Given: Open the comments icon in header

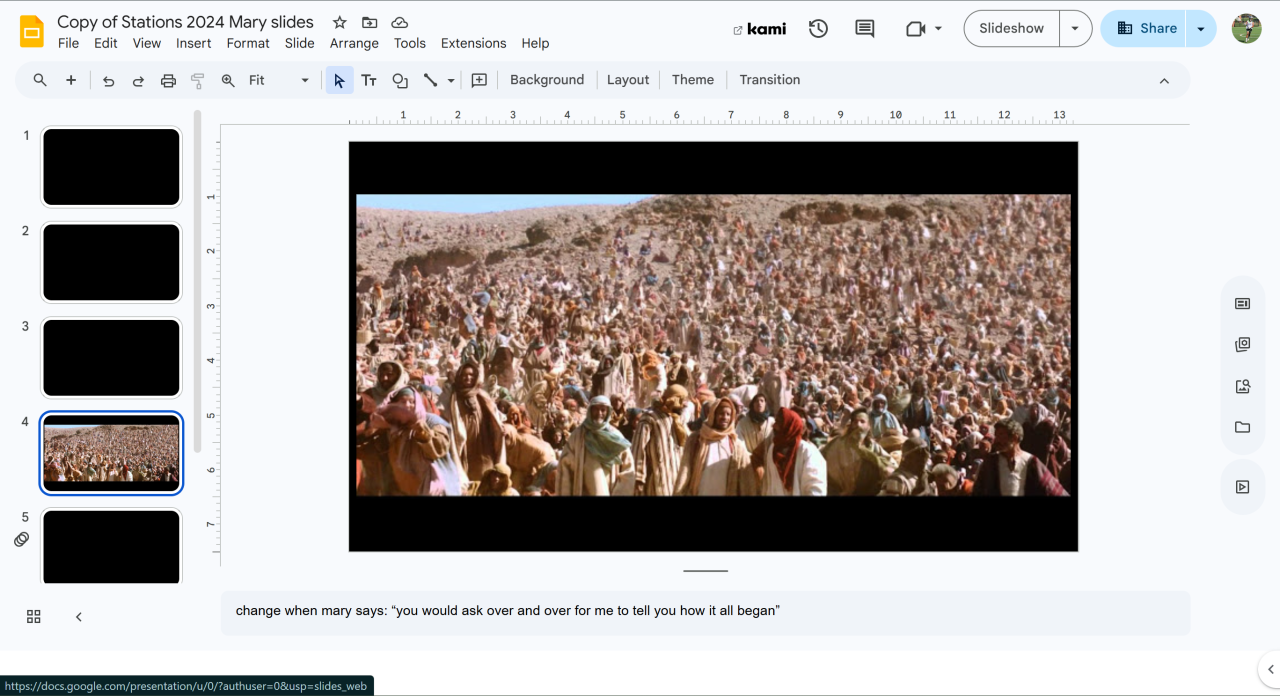Looking at the screenshot, I should coord(865,29).
